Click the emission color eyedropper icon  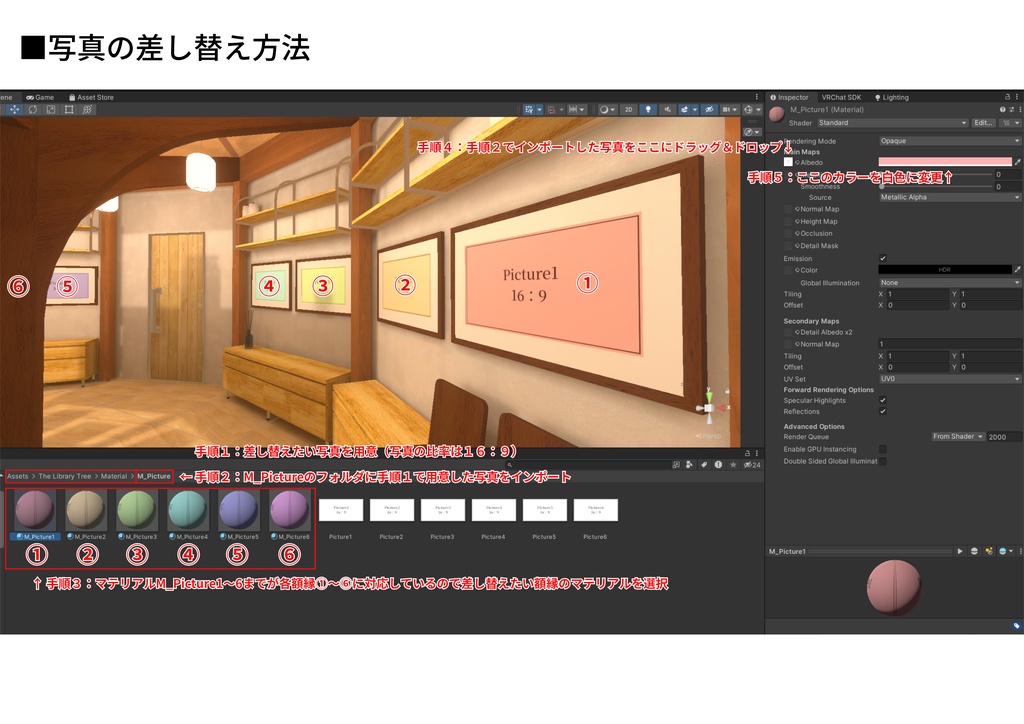point(1017,270)
